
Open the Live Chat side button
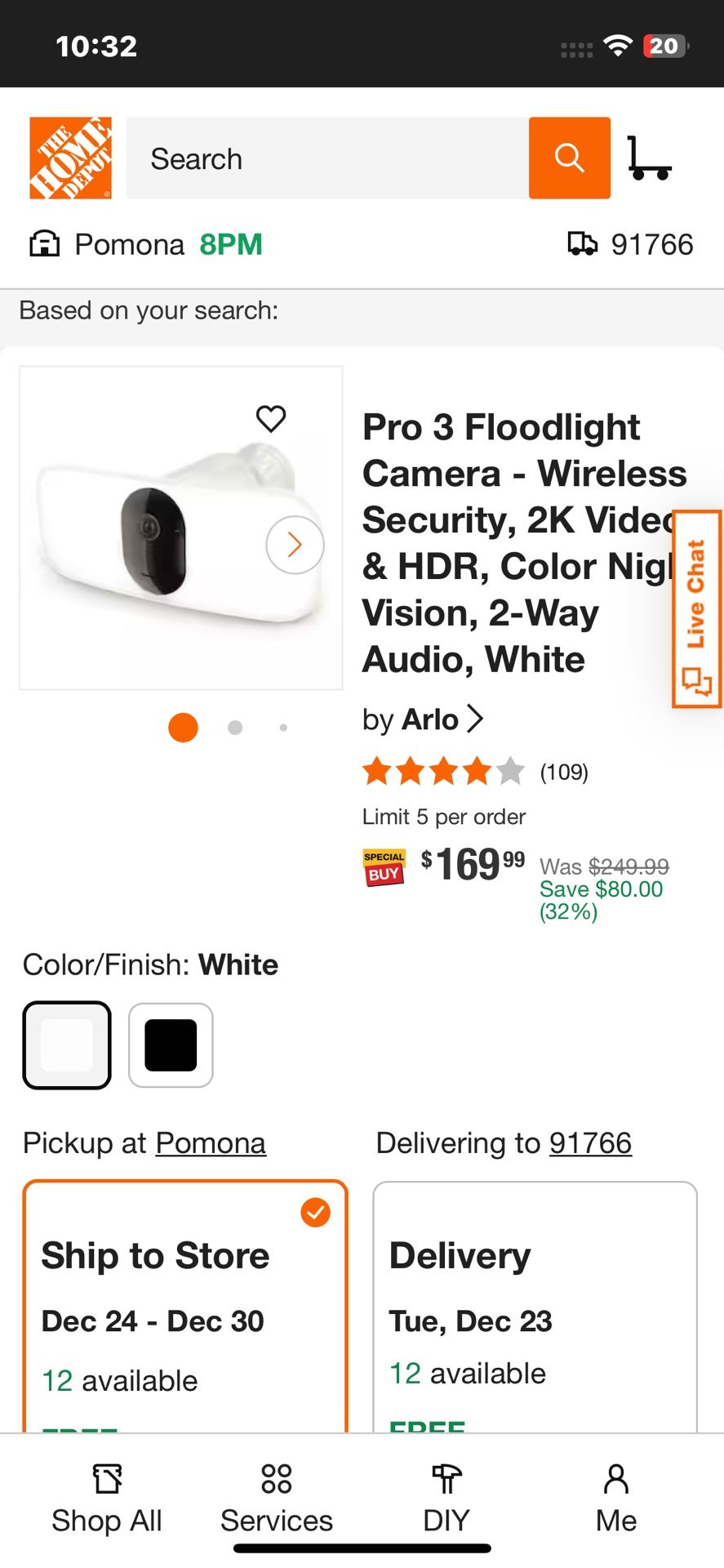[x=696, y=608]
